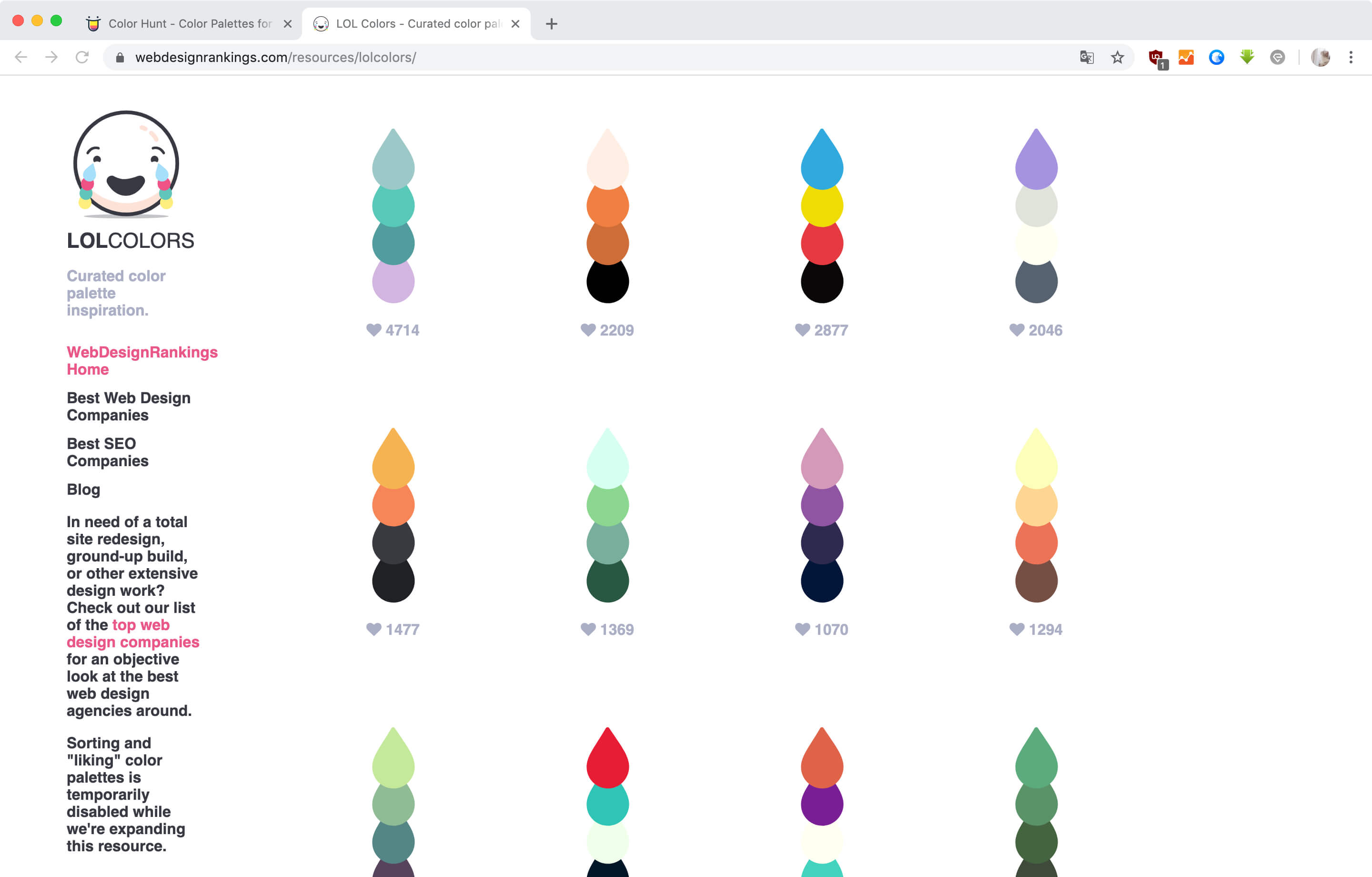Select the peach-orange-black palette drop
1372x877 pixels.
click(607, 215)
